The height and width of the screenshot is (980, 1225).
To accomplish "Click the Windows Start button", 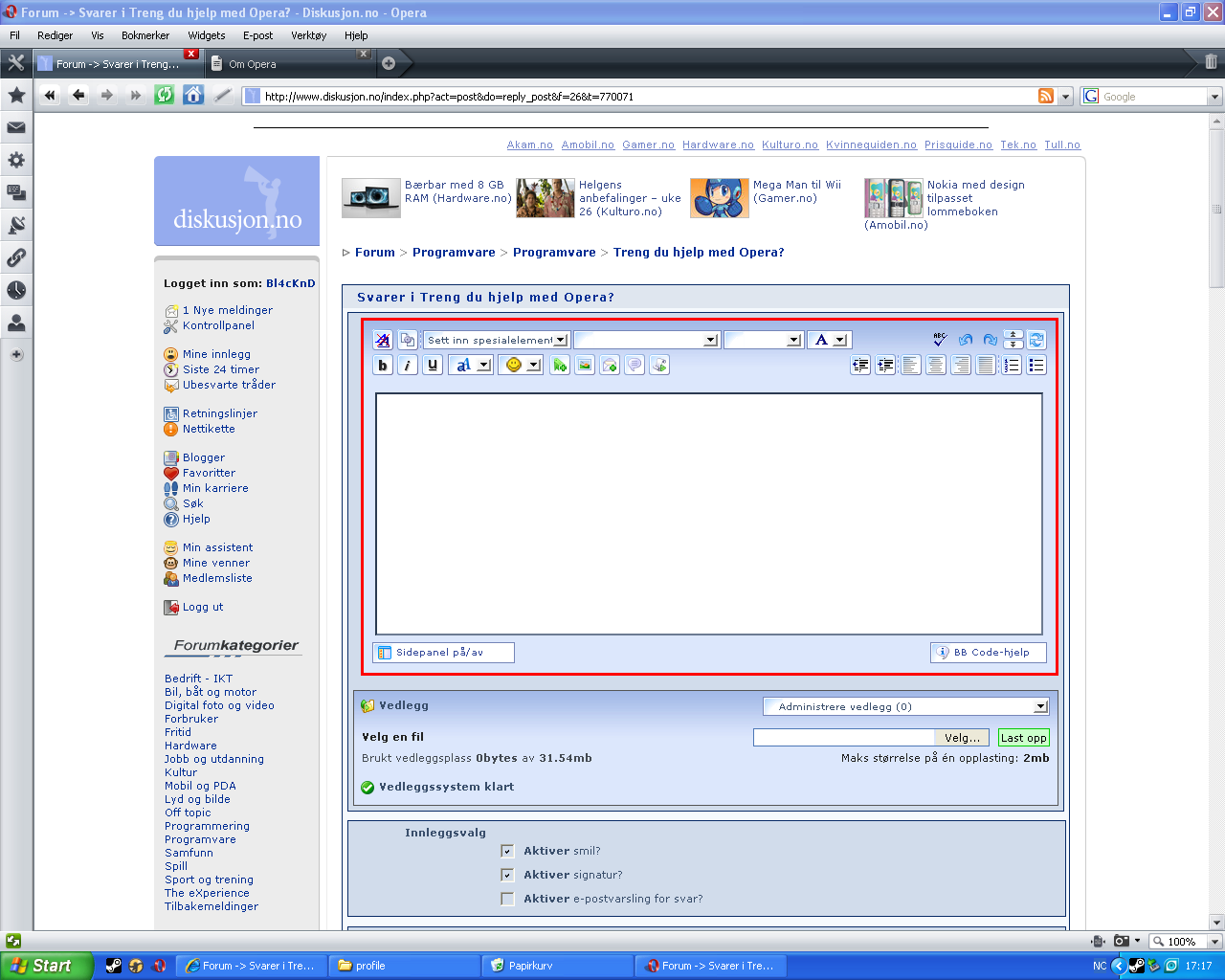I will (47, 966).
